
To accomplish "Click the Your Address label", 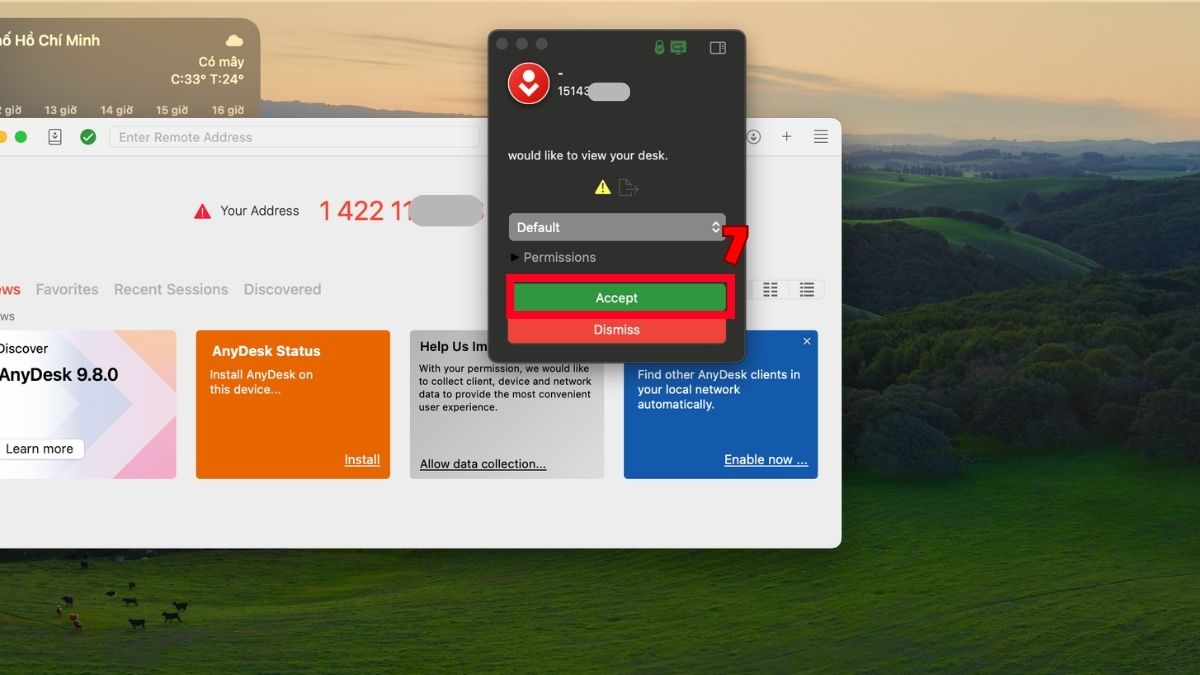I will tap(260, 211).
